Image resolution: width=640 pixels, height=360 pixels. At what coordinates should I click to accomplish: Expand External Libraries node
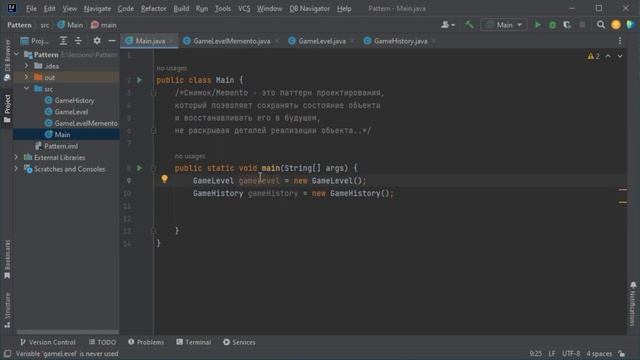[16, 157]
